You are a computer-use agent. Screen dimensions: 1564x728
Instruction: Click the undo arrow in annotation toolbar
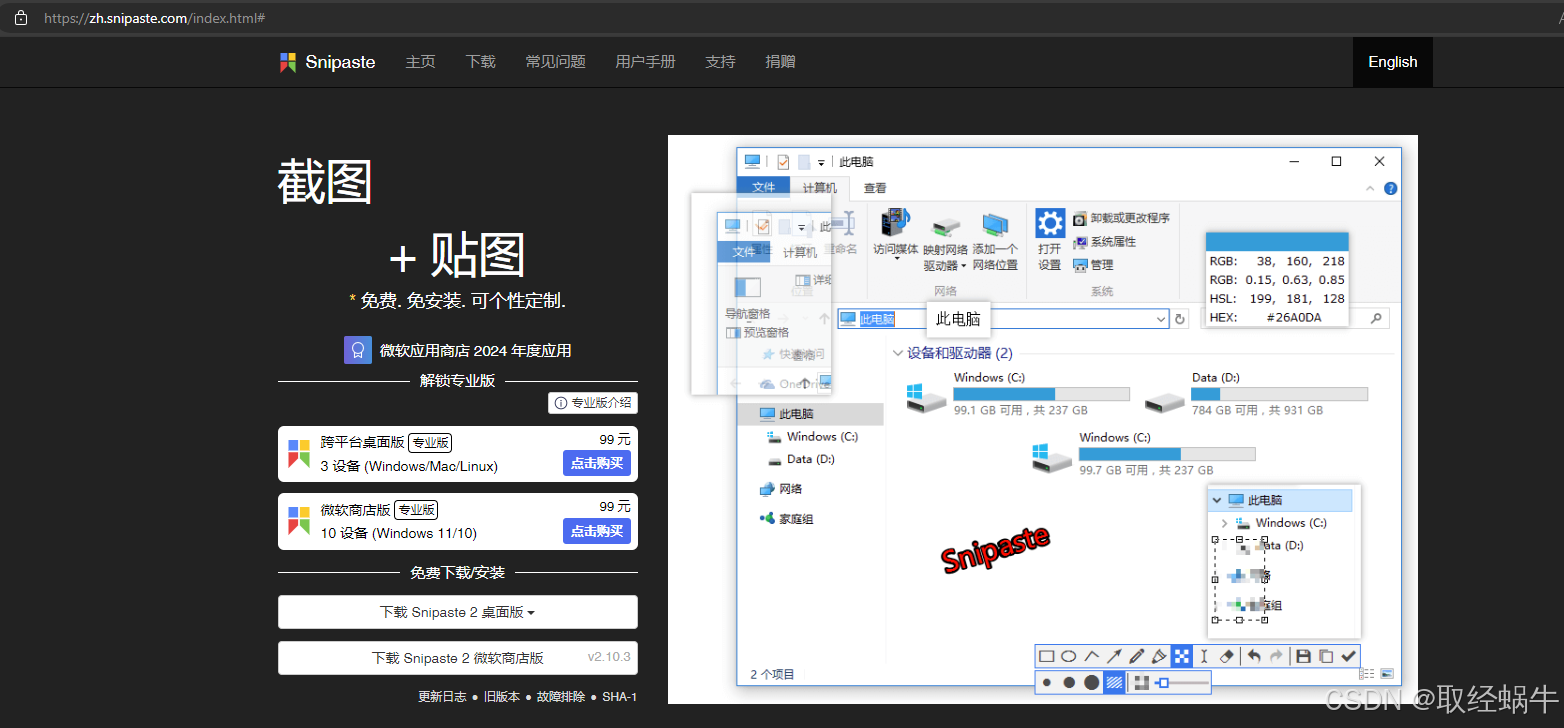(1254, 656)
